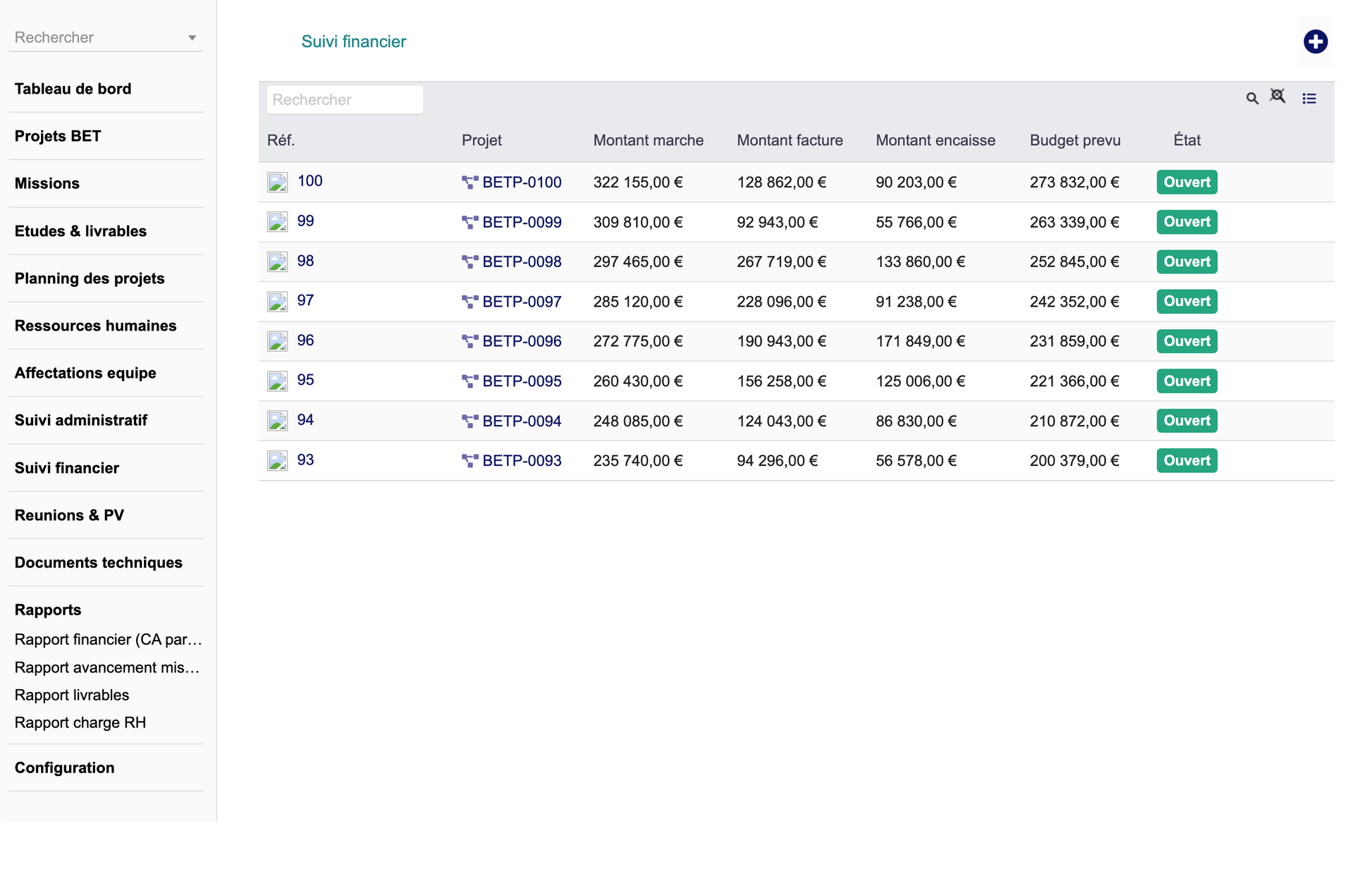Sort by Réf. column header
Viewport: 1372px width, 881px height.
[x=281, y=140]
